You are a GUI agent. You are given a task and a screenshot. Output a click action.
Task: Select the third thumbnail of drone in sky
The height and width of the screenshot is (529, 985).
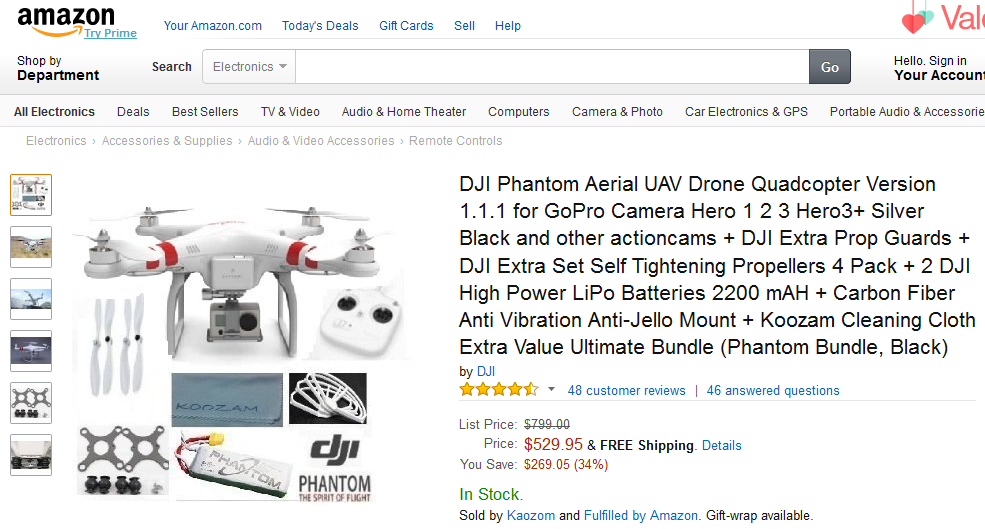tap(31, 299)
